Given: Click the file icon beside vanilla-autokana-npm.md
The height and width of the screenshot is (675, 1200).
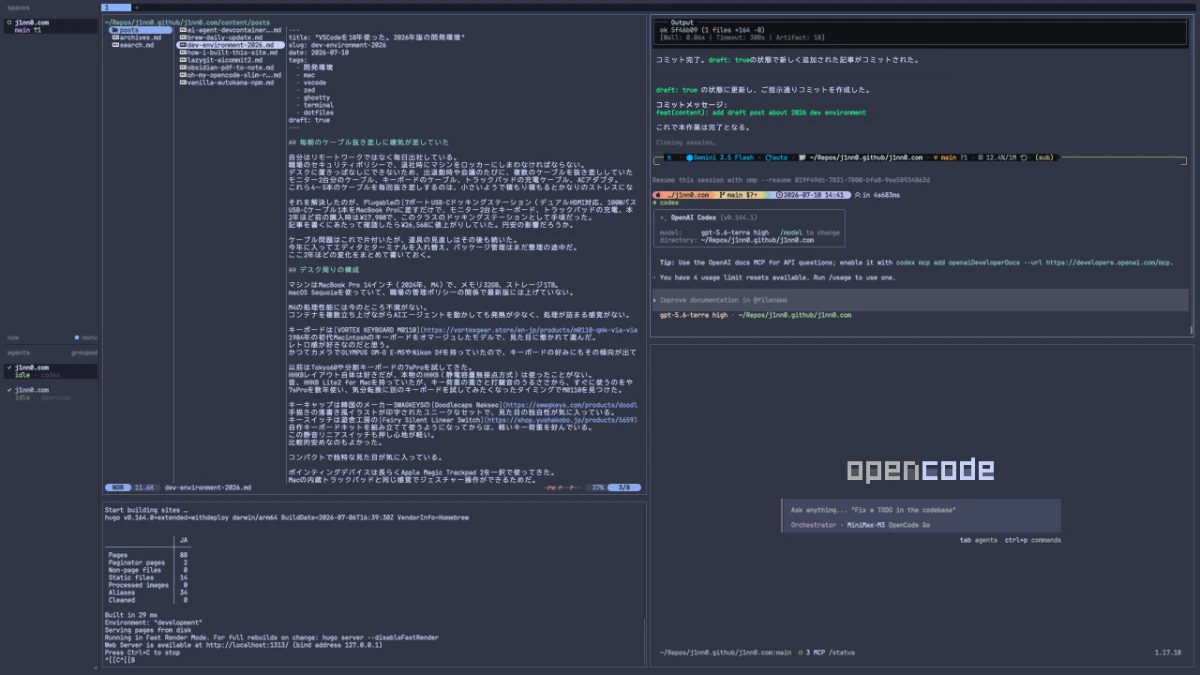Looking at the screenshot, I should point(181,82).
